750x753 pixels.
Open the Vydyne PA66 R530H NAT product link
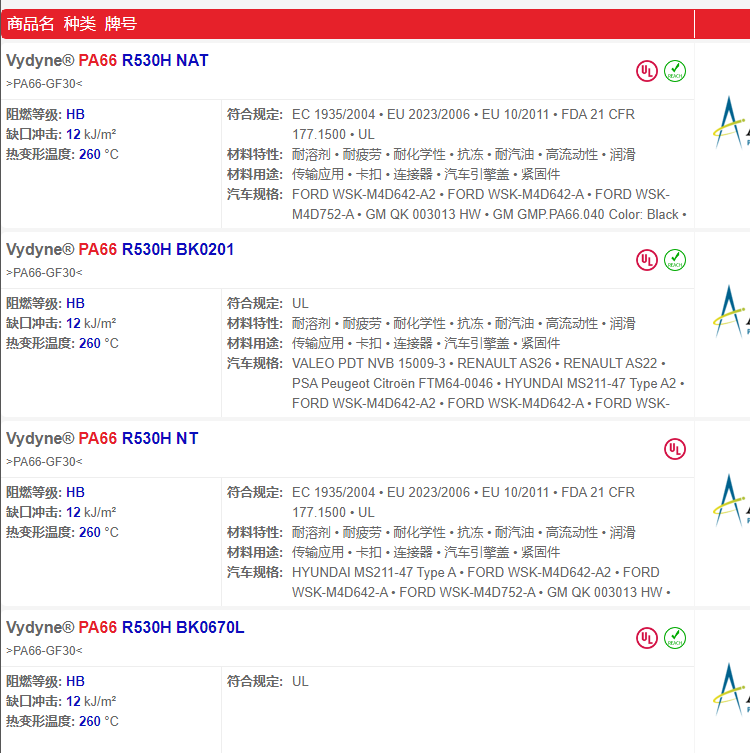point(107,60)
